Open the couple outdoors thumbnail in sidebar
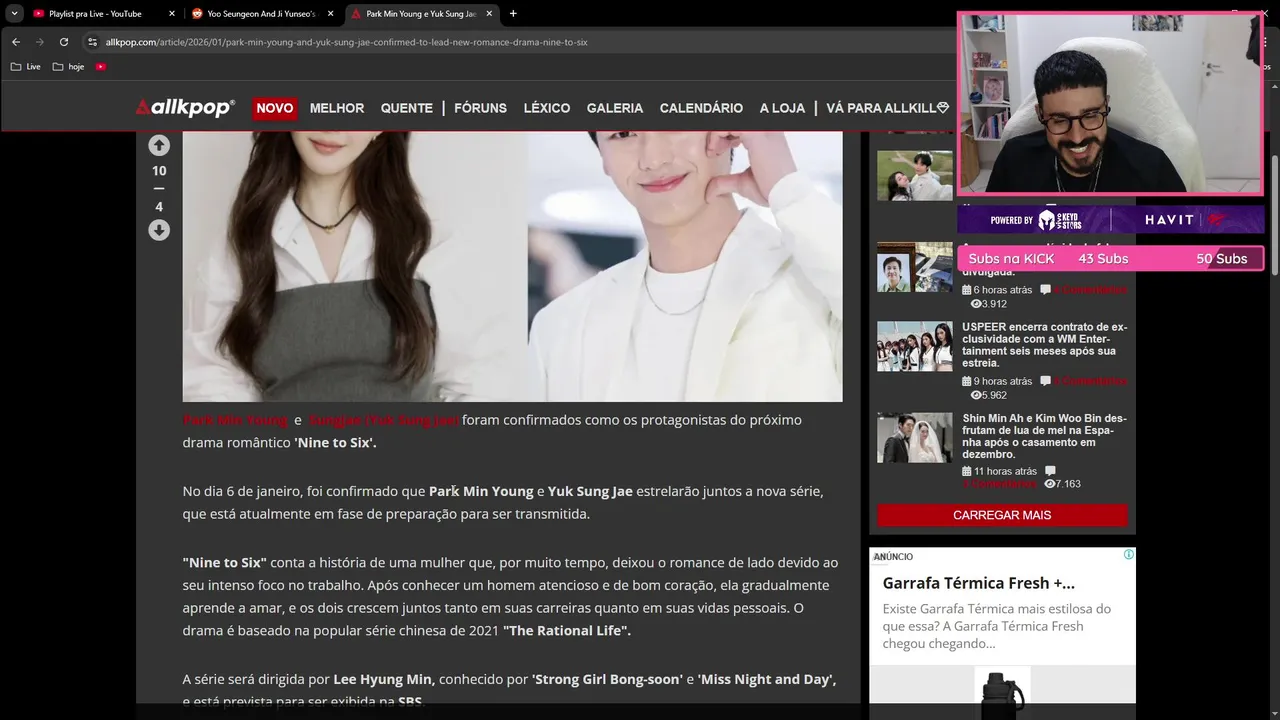 tap(915, 176)
